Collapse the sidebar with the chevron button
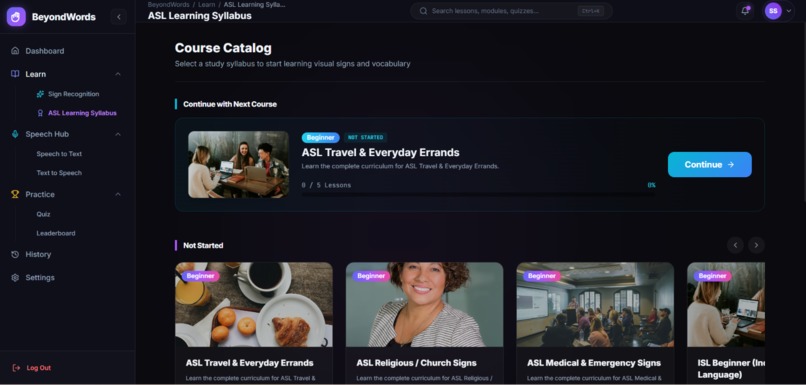 (x=119, y=17)
